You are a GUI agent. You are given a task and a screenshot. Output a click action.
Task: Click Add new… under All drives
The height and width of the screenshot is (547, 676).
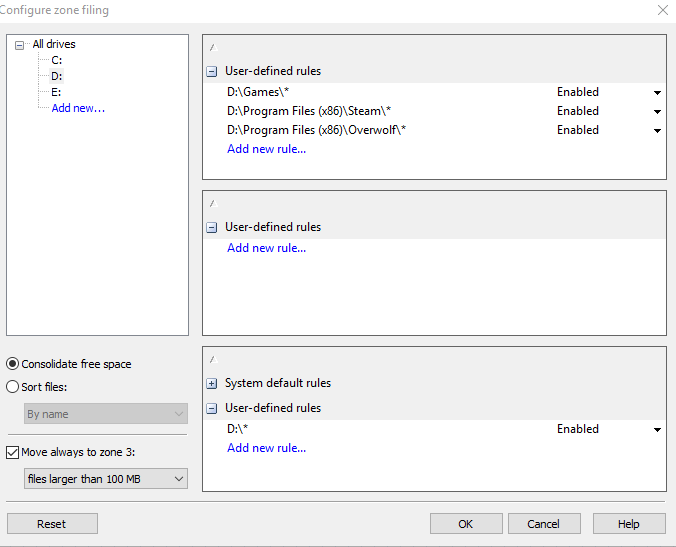tap(78, 108)
